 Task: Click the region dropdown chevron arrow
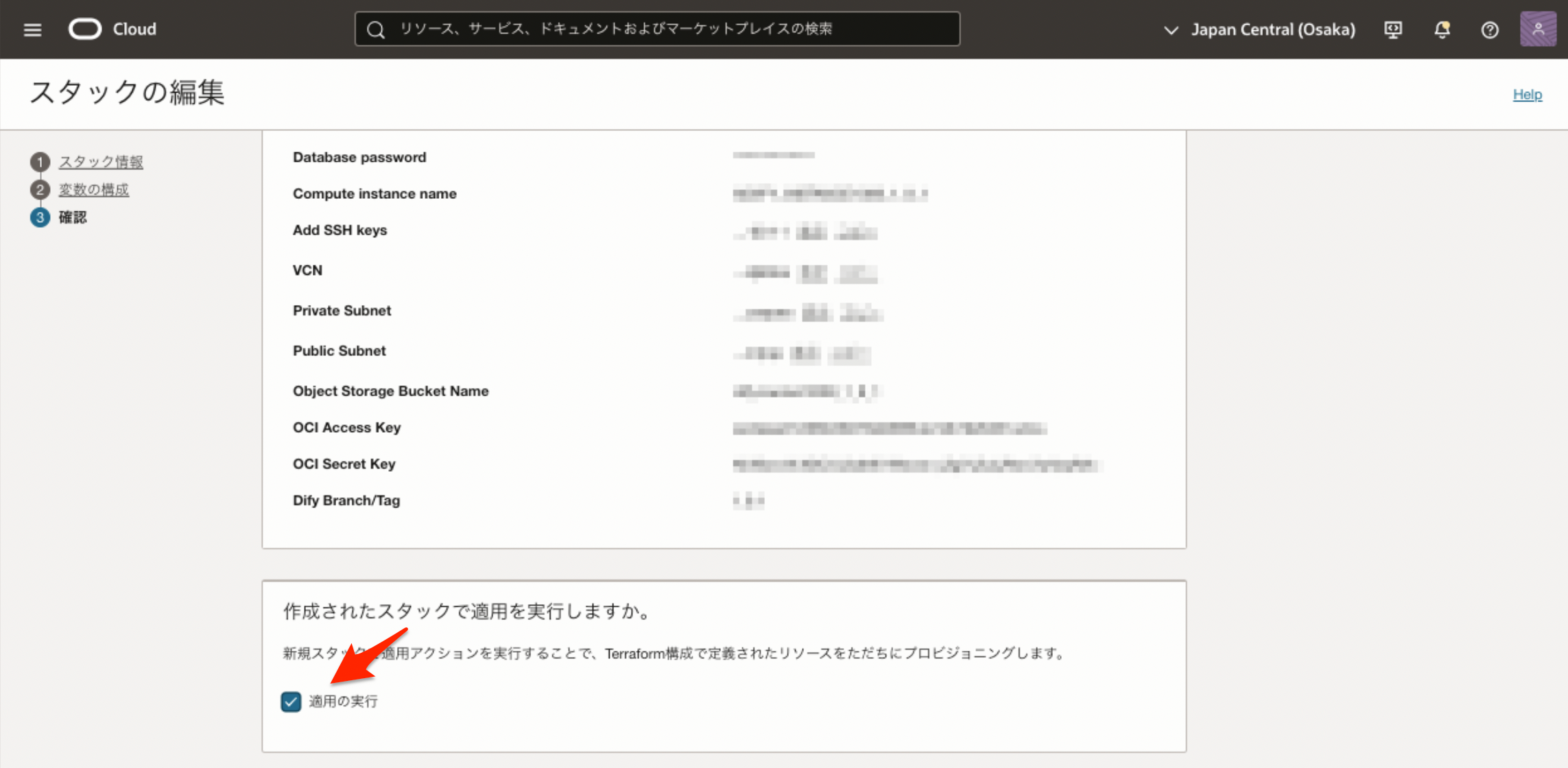(1171, 30)
